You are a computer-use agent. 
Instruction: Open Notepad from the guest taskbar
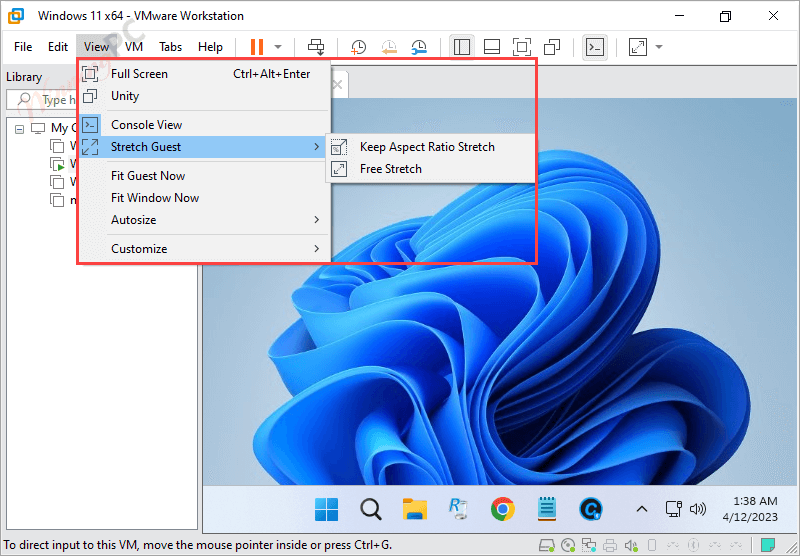tap(546, 509)
